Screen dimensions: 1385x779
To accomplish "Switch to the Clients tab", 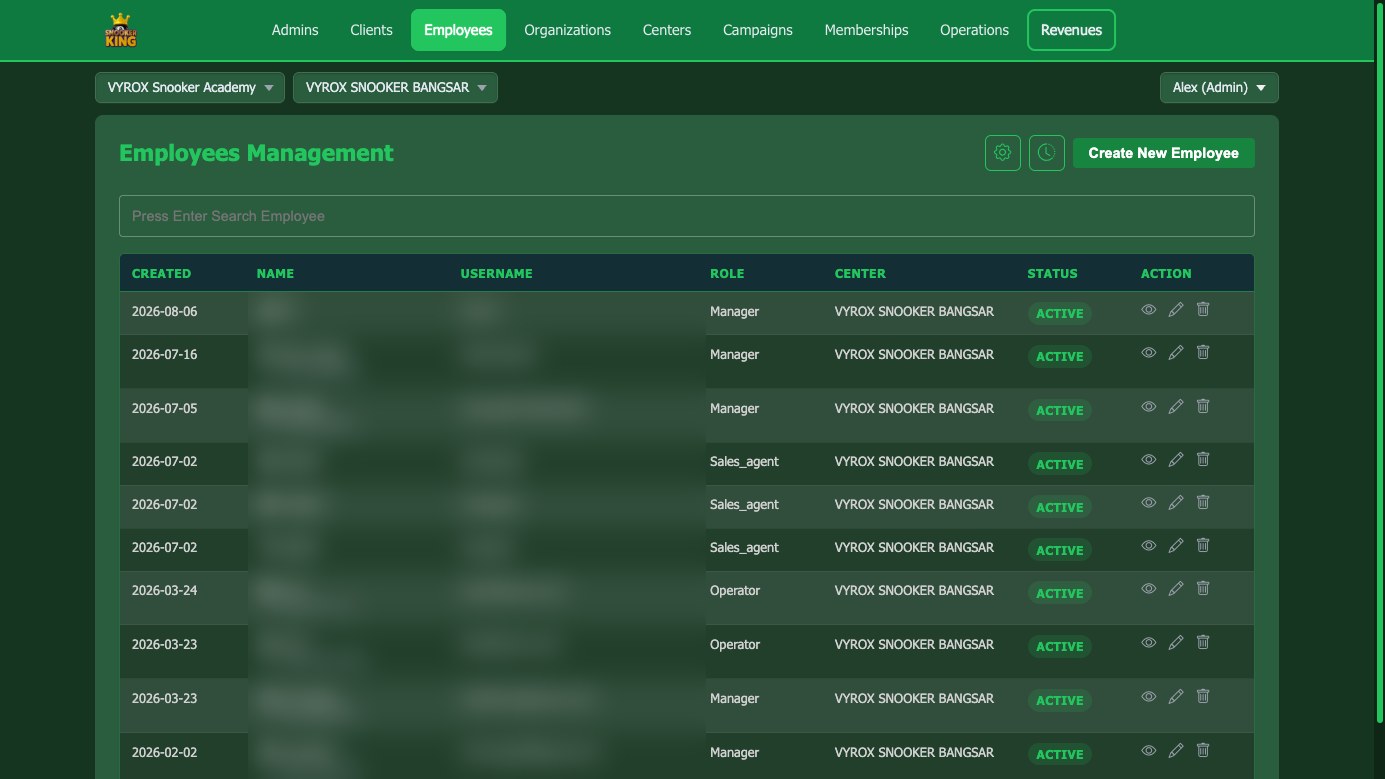I will click(x=371, y=30).
